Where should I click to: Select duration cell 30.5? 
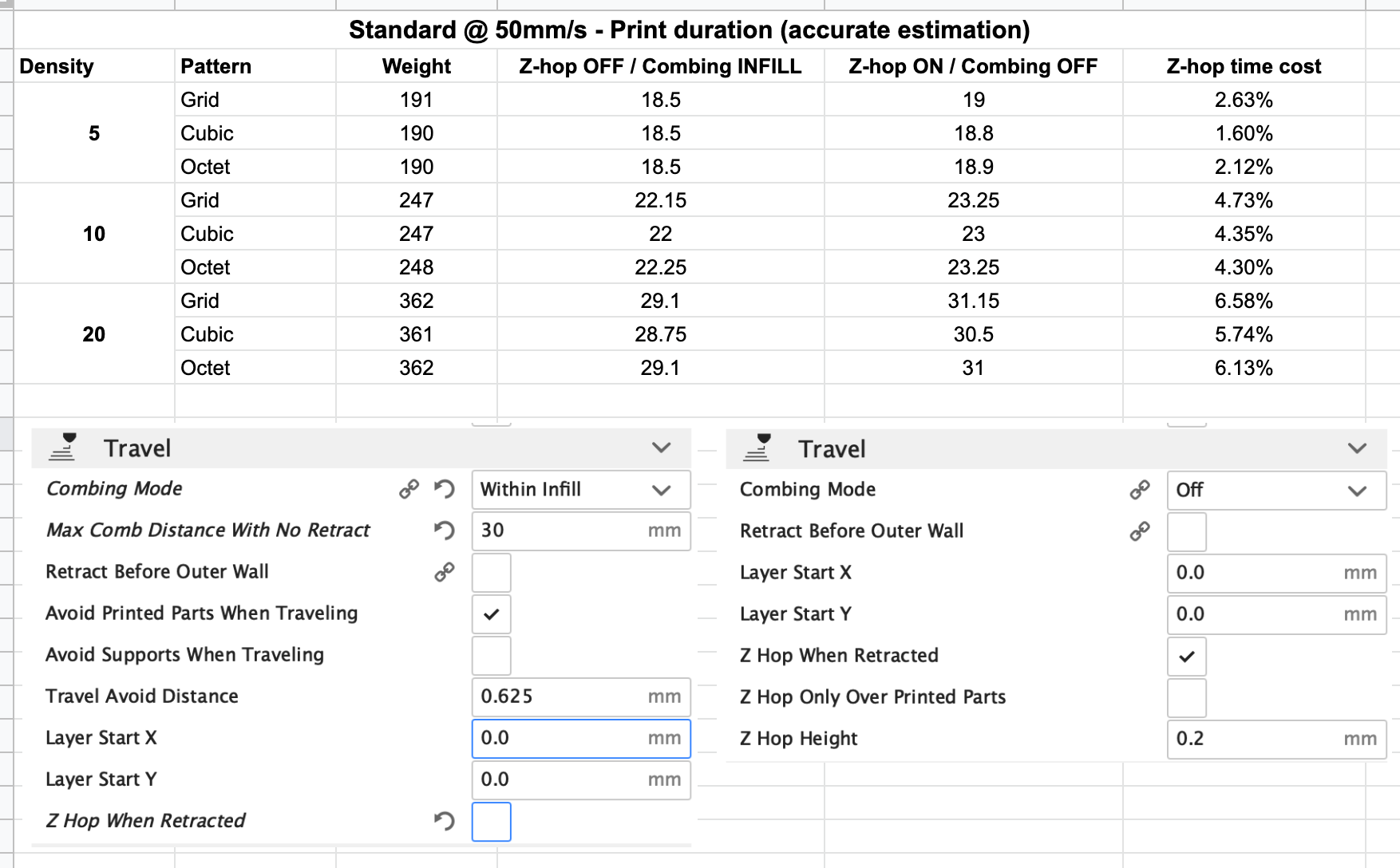pyautogui.click(x=974, y=334)
